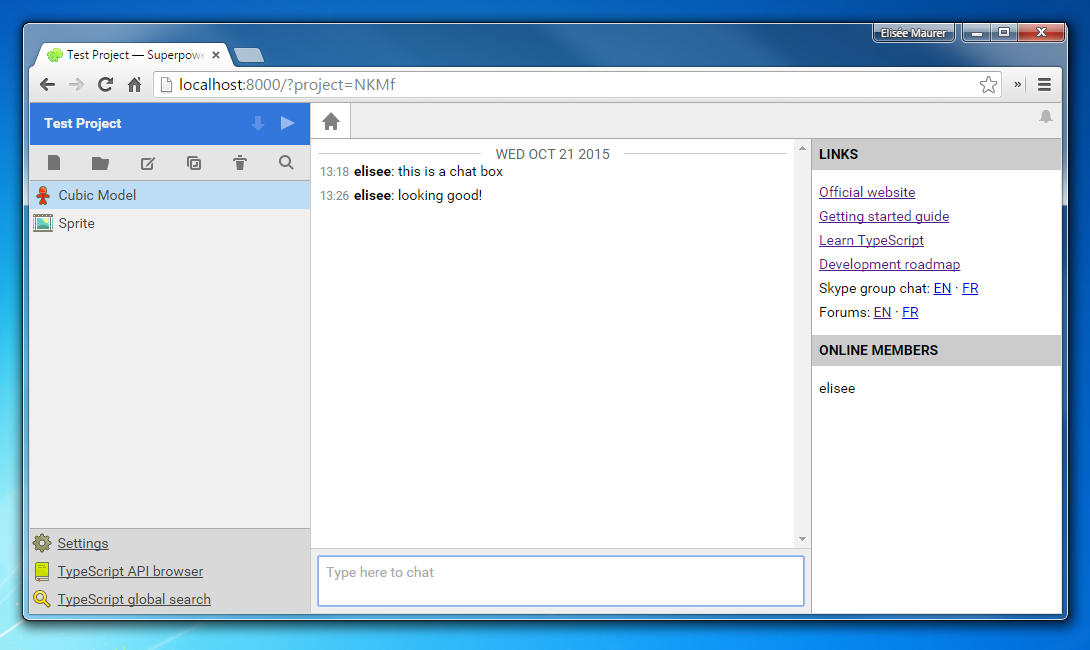Open a new browser tab
This screenshot has height=650, width=1090.
coord(249,55)
